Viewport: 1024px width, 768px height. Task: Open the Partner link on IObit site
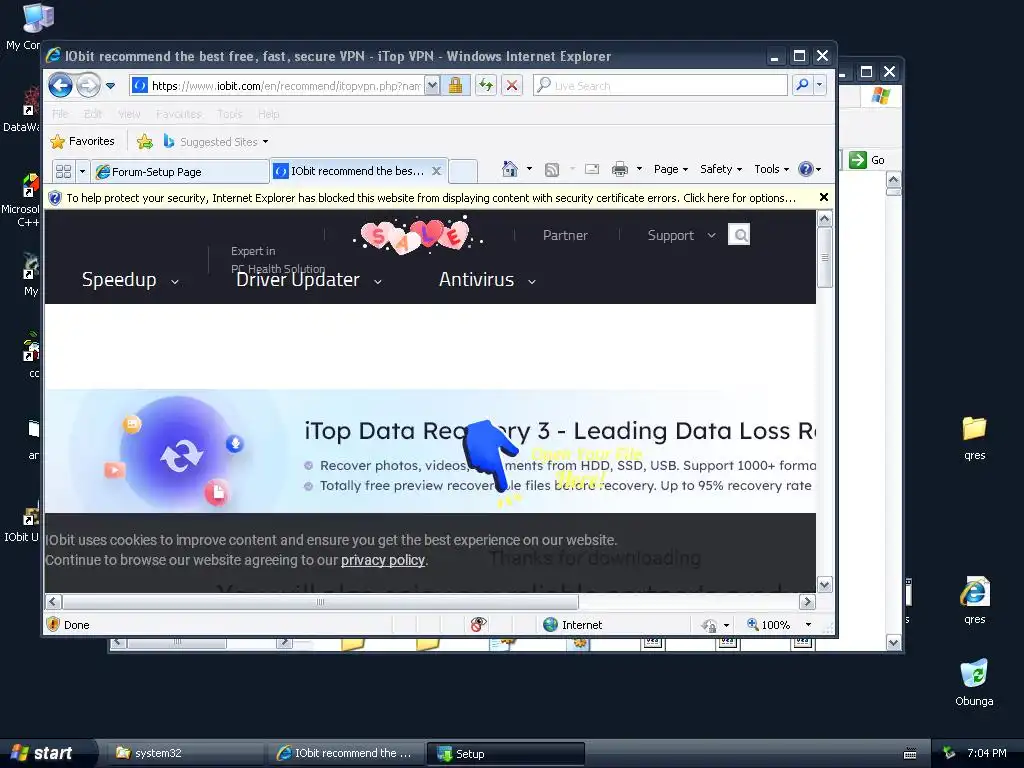pos(565,235)
